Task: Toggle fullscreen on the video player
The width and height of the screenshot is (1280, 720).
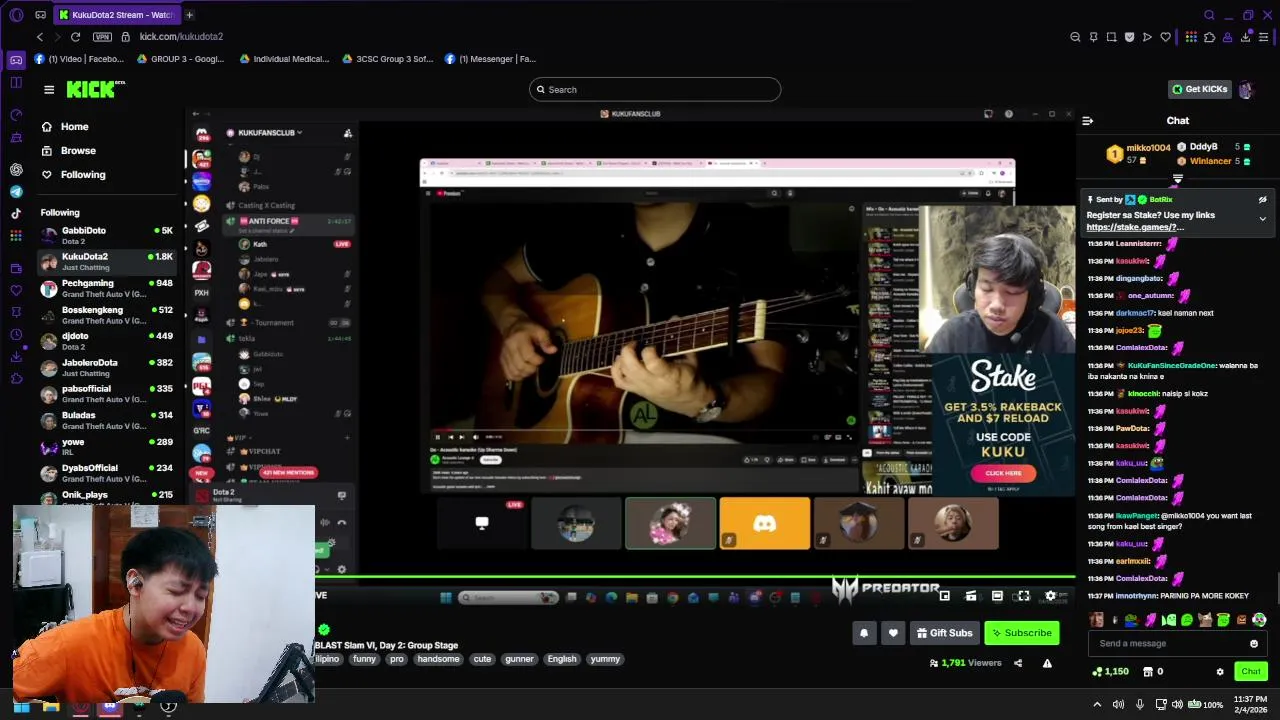Action: (1024, 596)
